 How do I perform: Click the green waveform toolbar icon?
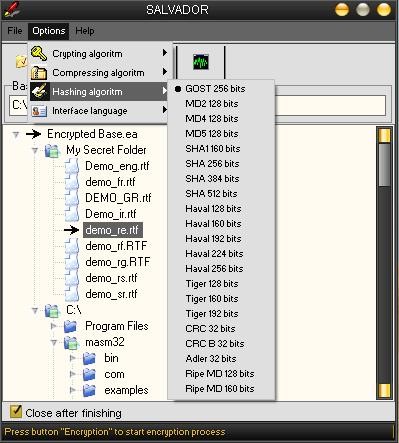pyautogui.click(x=201, y=62)
